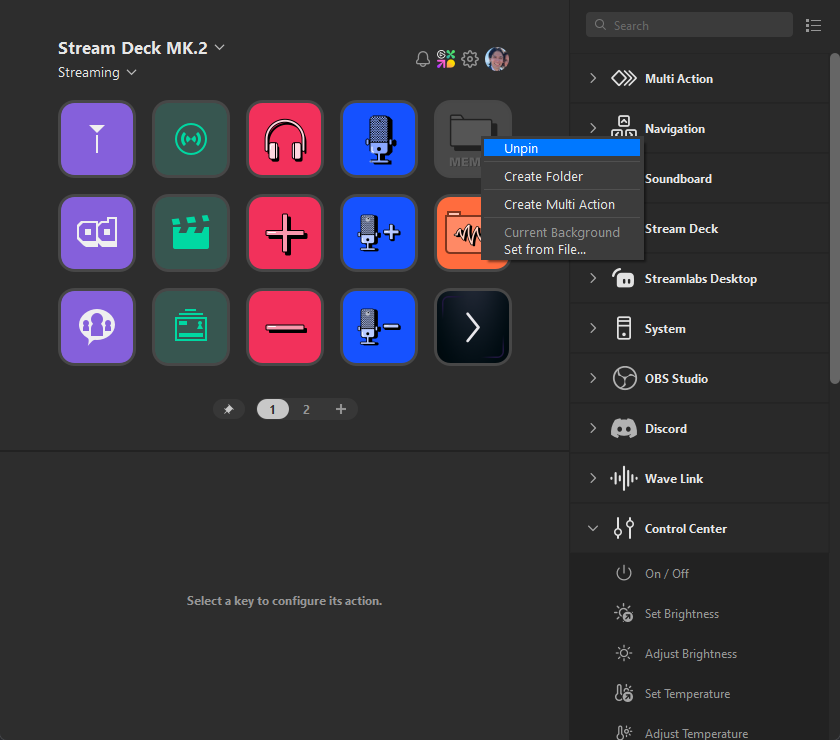Select the On / Off action
840x740 pixels.
coord(700,573)
